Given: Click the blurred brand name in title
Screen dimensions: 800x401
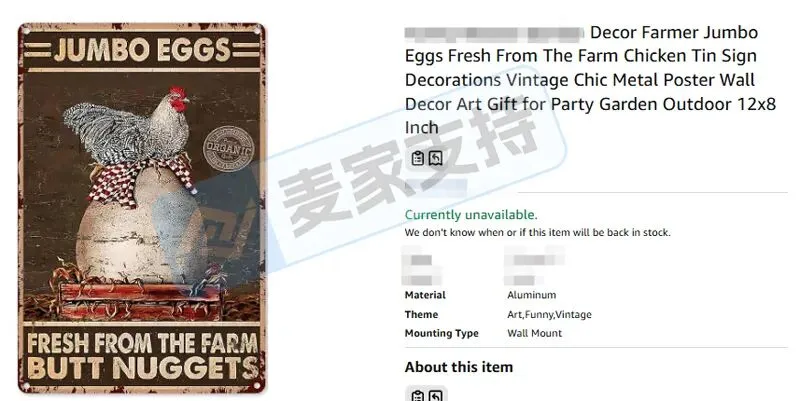Looking at the screenshot, I should (x=494, y=34).
